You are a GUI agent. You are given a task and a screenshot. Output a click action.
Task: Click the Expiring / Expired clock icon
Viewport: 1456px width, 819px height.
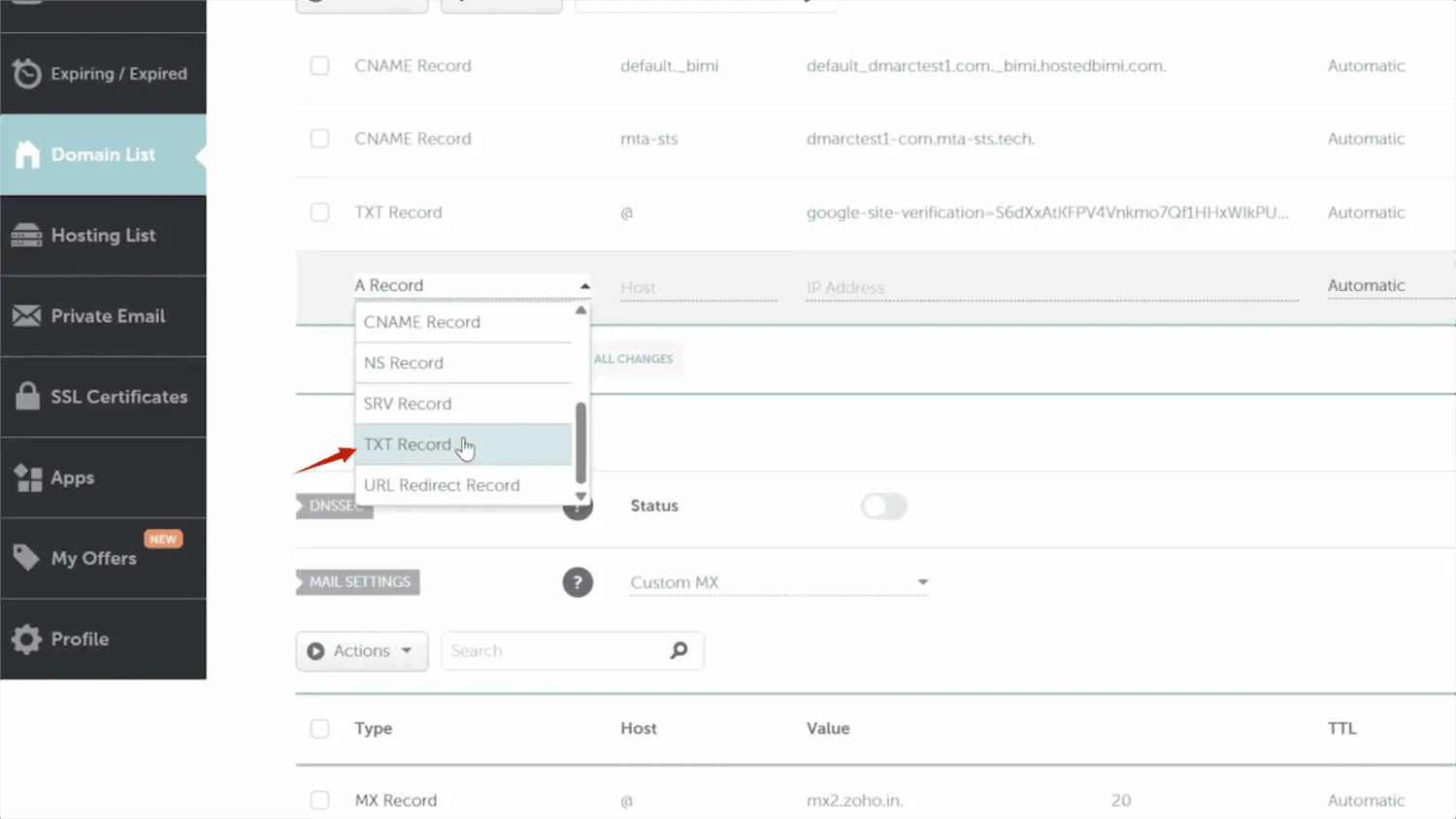pyautogui.click(x=27, y=74)
